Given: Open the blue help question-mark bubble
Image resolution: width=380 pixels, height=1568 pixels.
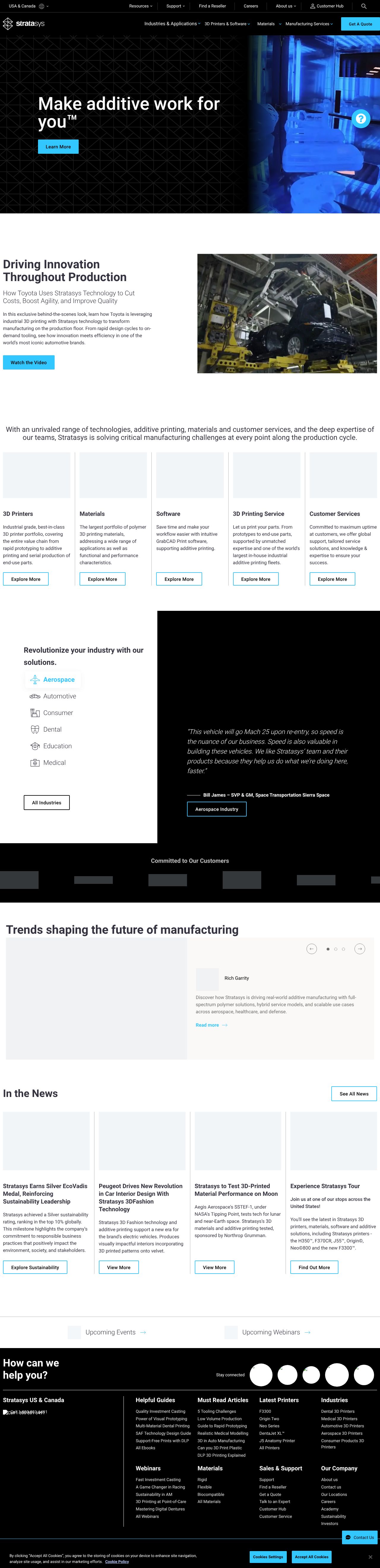Looking at the screenshot, I should (x=360, y=119).
